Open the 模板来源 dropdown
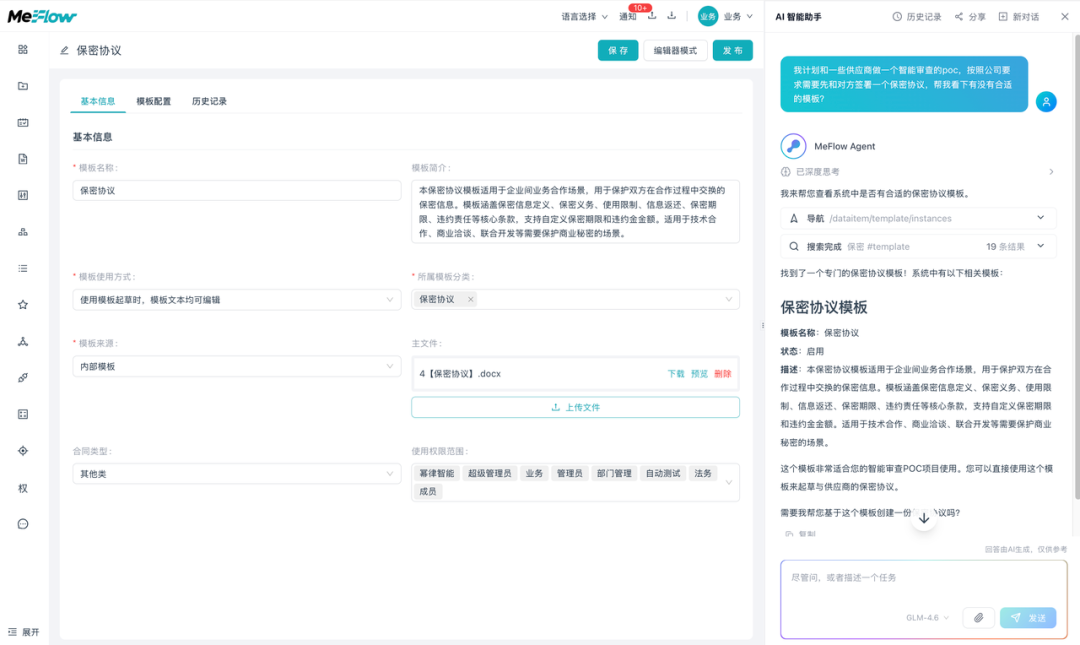Image resolution: width=1080 pixels, height=645 pixels. (x=237, y=367)
